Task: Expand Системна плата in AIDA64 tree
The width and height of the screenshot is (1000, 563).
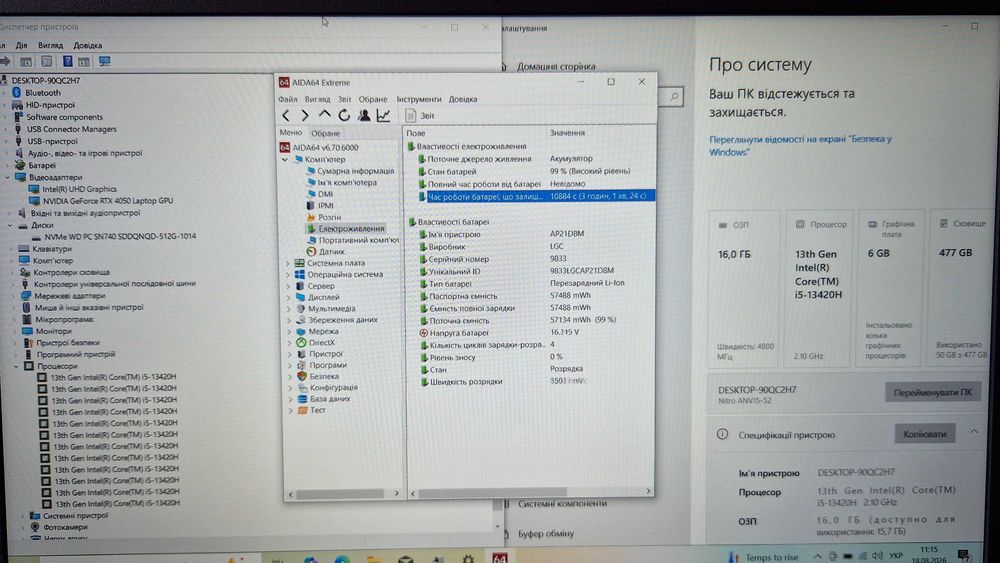Action: tap(288, 263)
